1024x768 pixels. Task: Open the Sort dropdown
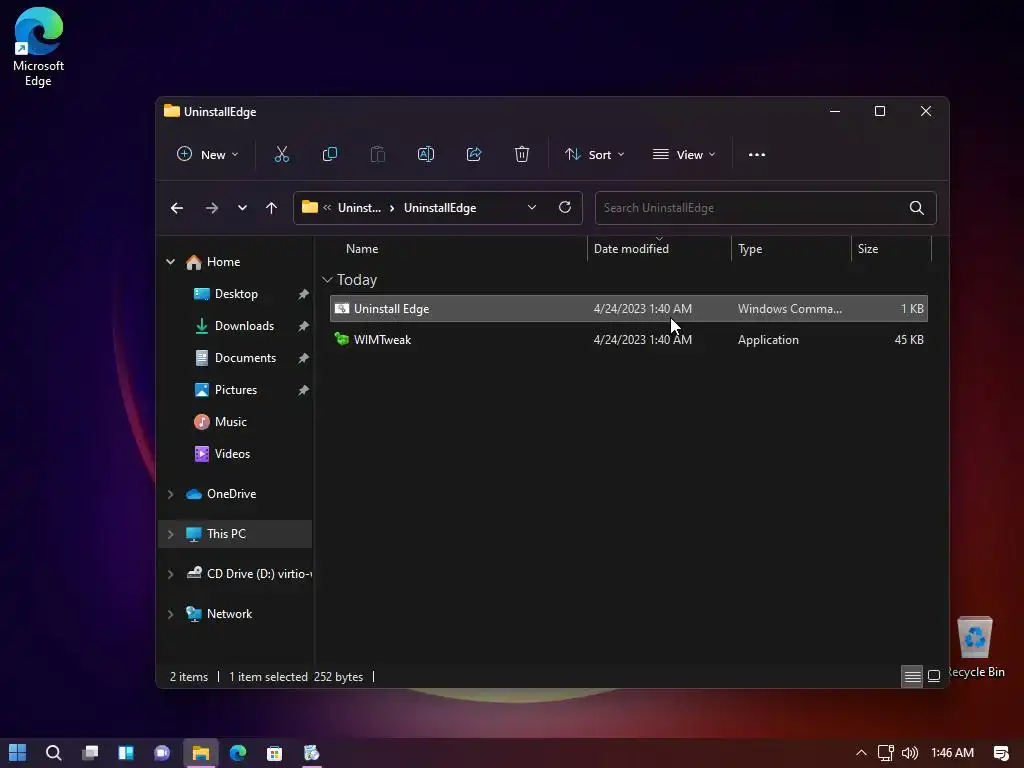(595, 155)
